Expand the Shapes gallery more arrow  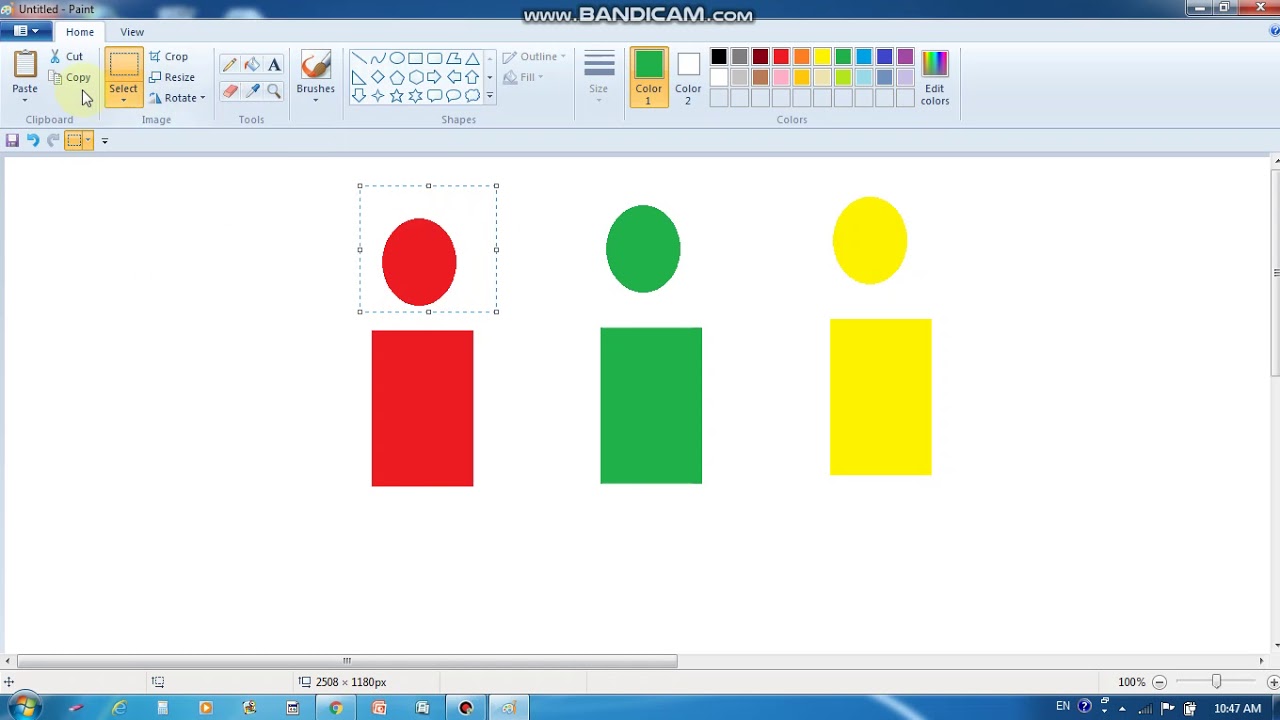coord(489,96)
